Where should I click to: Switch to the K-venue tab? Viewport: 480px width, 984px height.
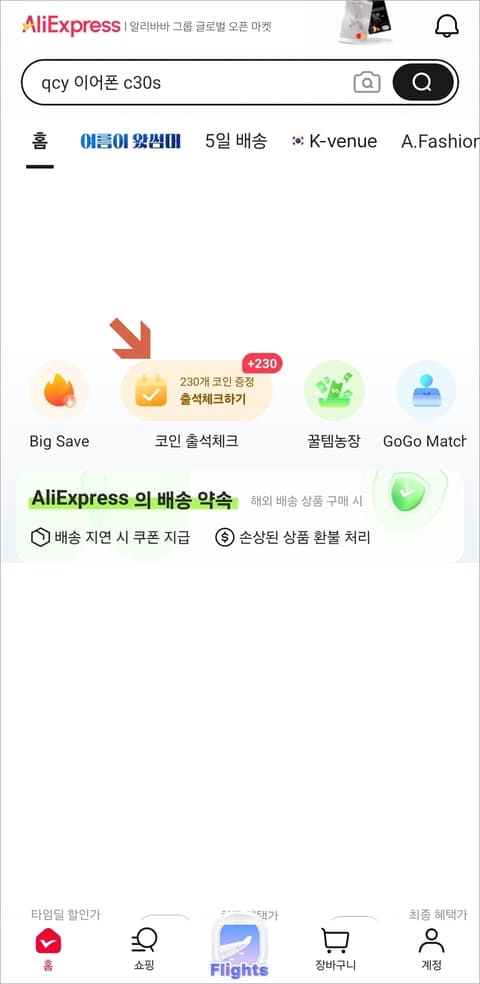point(334,141)
